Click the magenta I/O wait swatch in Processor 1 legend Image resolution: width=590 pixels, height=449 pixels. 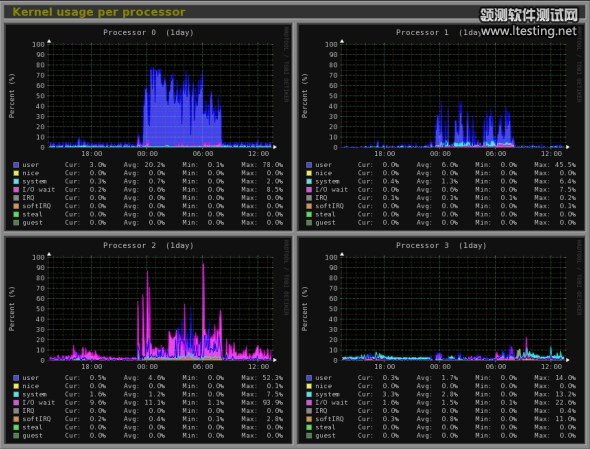309,190
